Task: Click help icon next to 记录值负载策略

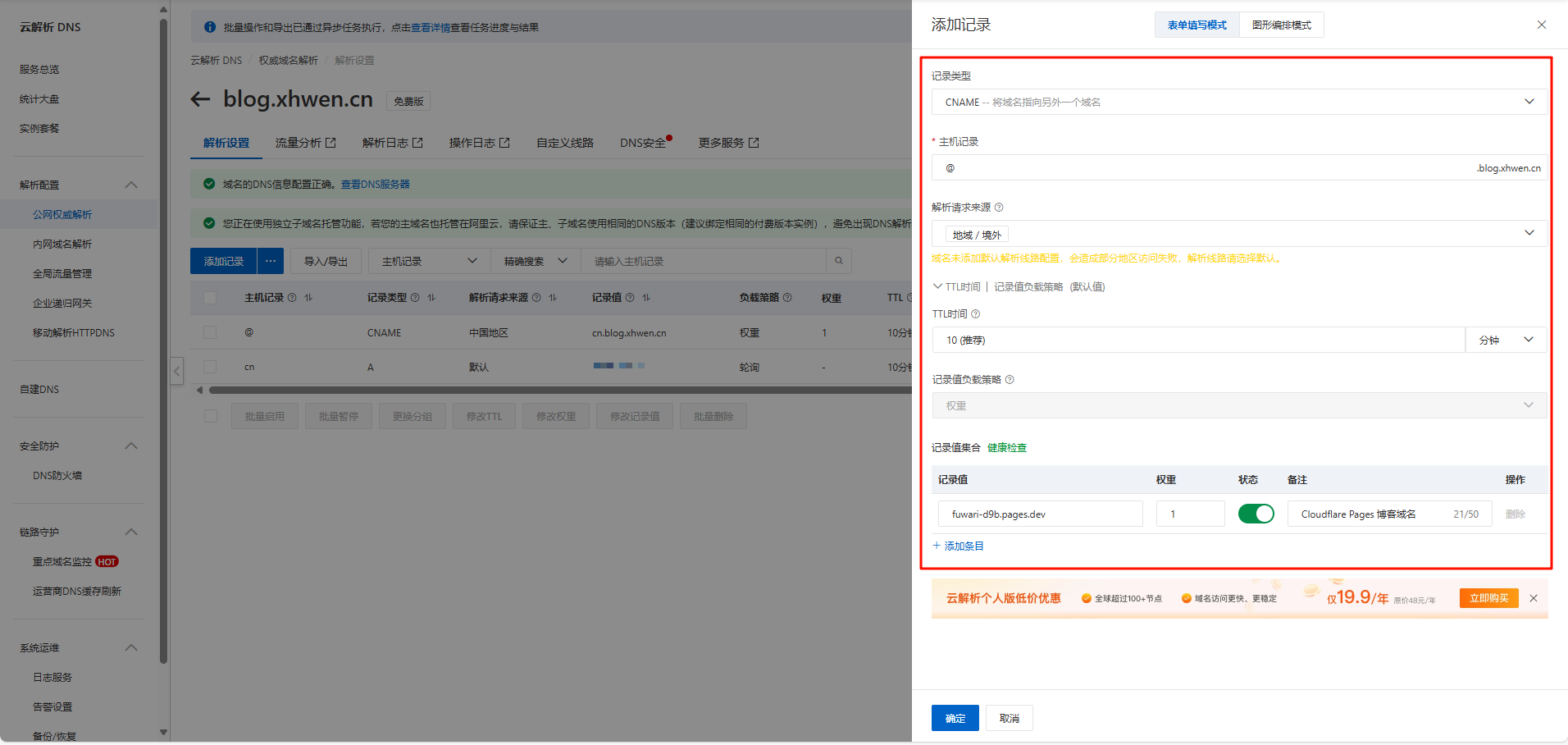Action: coord(1010,380)
